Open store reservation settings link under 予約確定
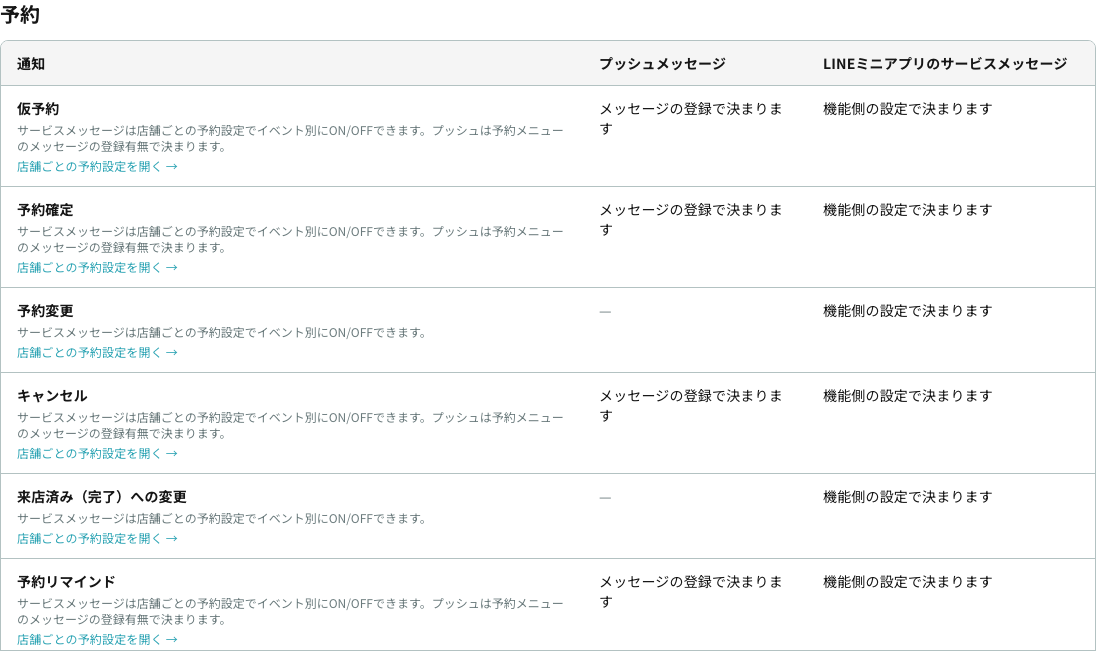 coord(97,267)
